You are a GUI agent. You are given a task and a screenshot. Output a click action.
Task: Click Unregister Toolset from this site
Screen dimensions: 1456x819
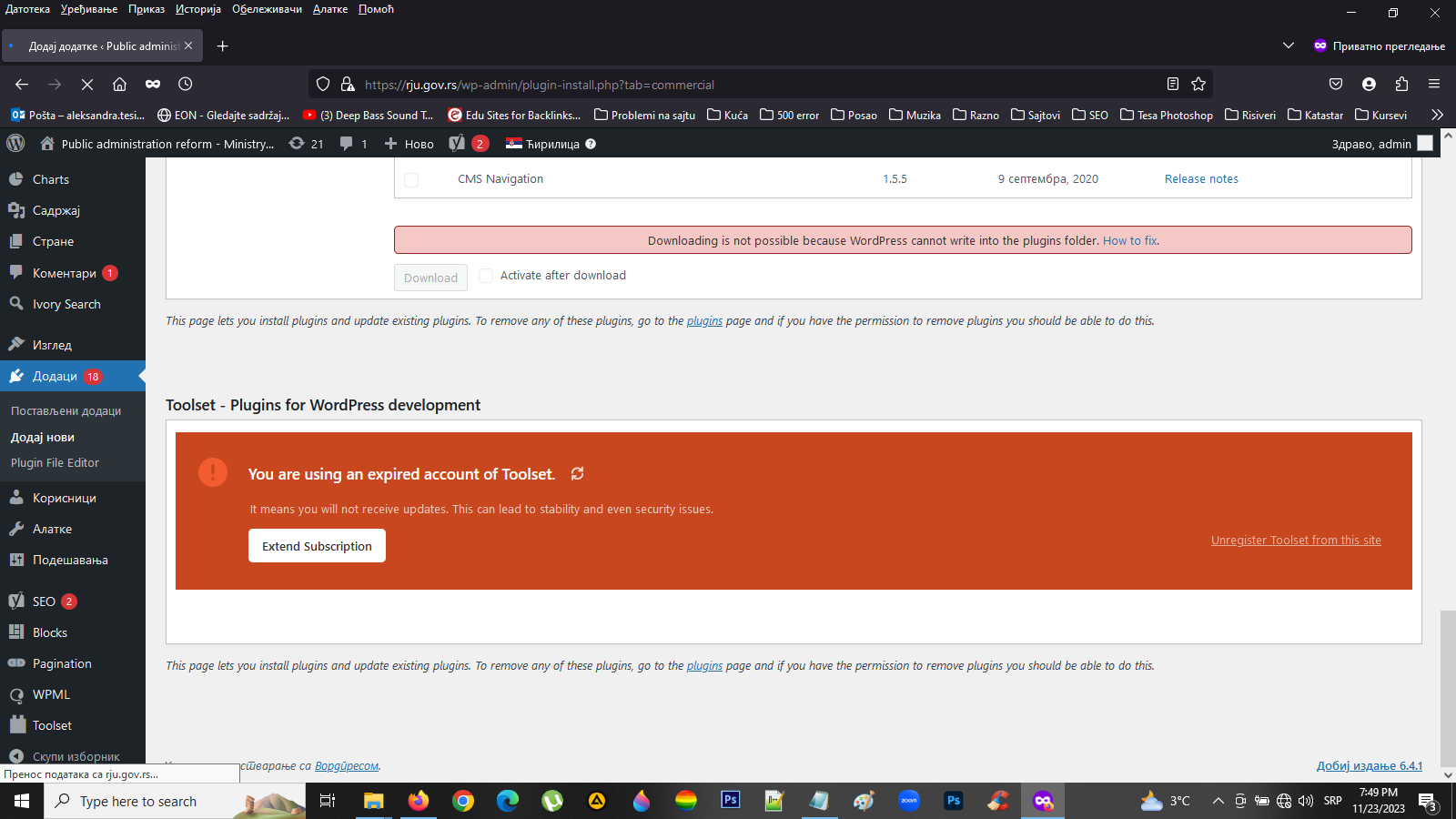coord(1296,541)
